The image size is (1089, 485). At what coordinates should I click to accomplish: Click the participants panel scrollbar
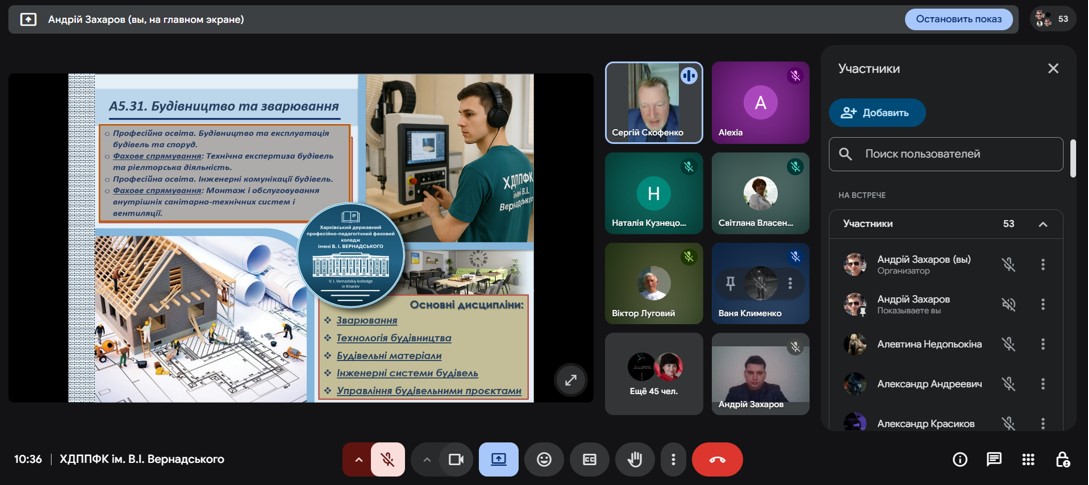point(1073,160)
